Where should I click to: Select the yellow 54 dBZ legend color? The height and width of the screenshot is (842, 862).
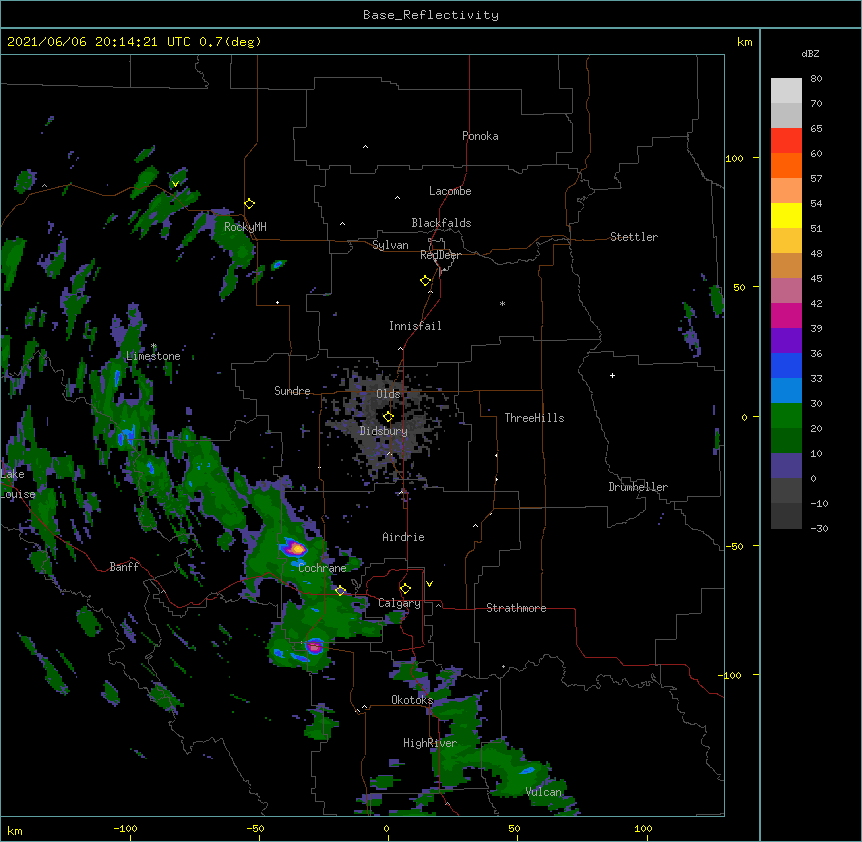tap(786, 215)
